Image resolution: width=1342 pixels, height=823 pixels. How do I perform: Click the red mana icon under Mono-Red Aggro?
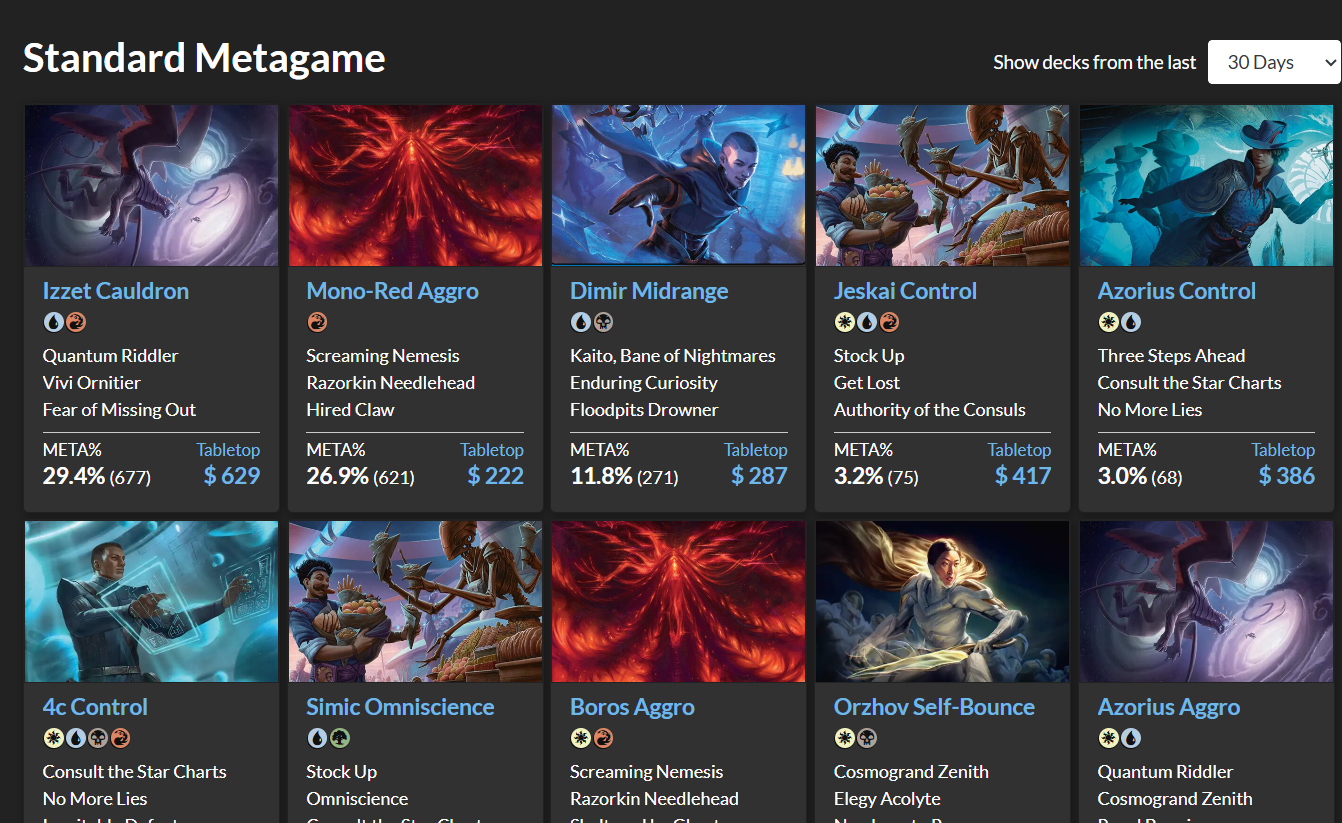tap(316, 322)
